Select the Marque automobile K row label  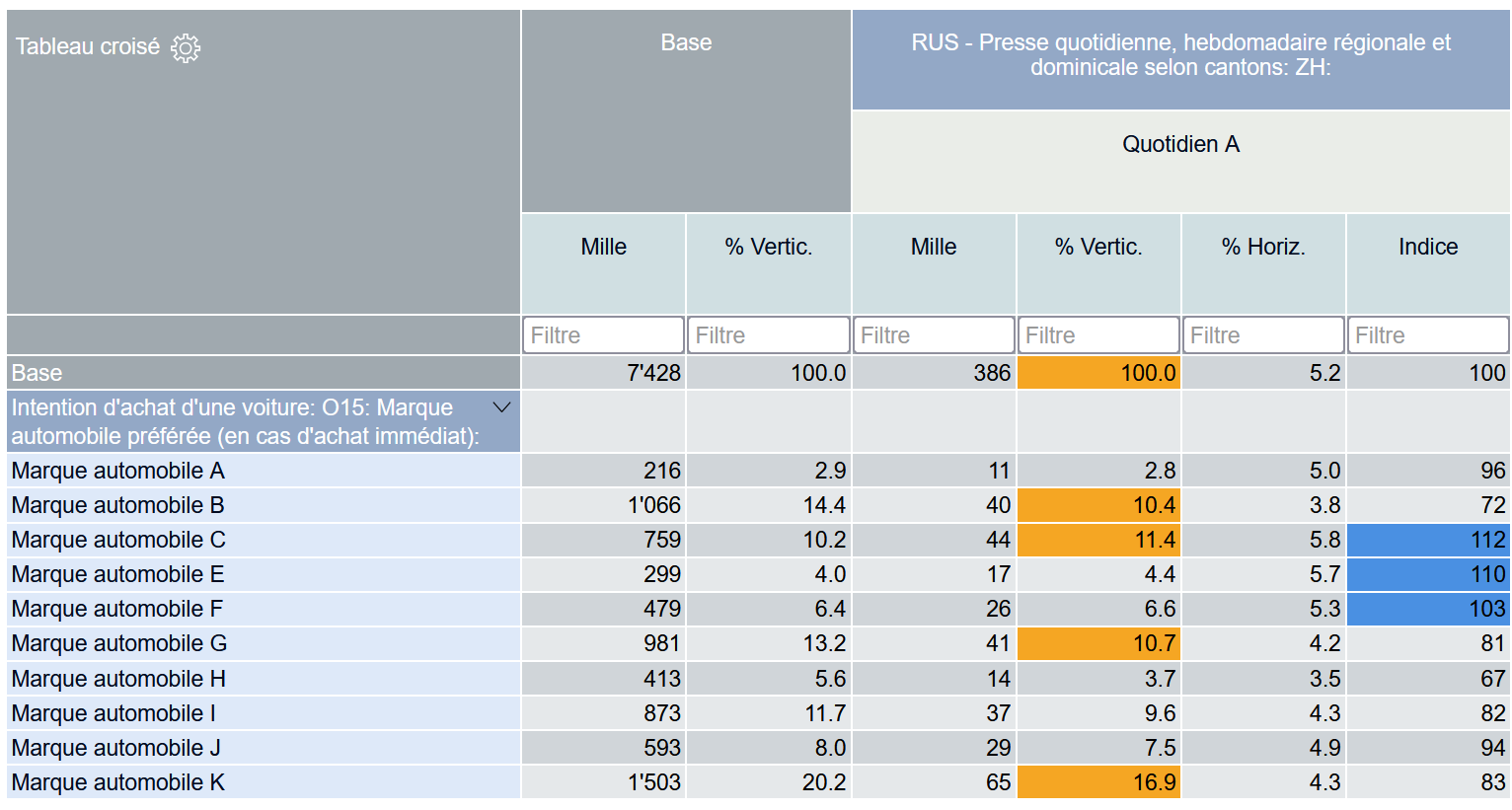[x=118, y=782]
